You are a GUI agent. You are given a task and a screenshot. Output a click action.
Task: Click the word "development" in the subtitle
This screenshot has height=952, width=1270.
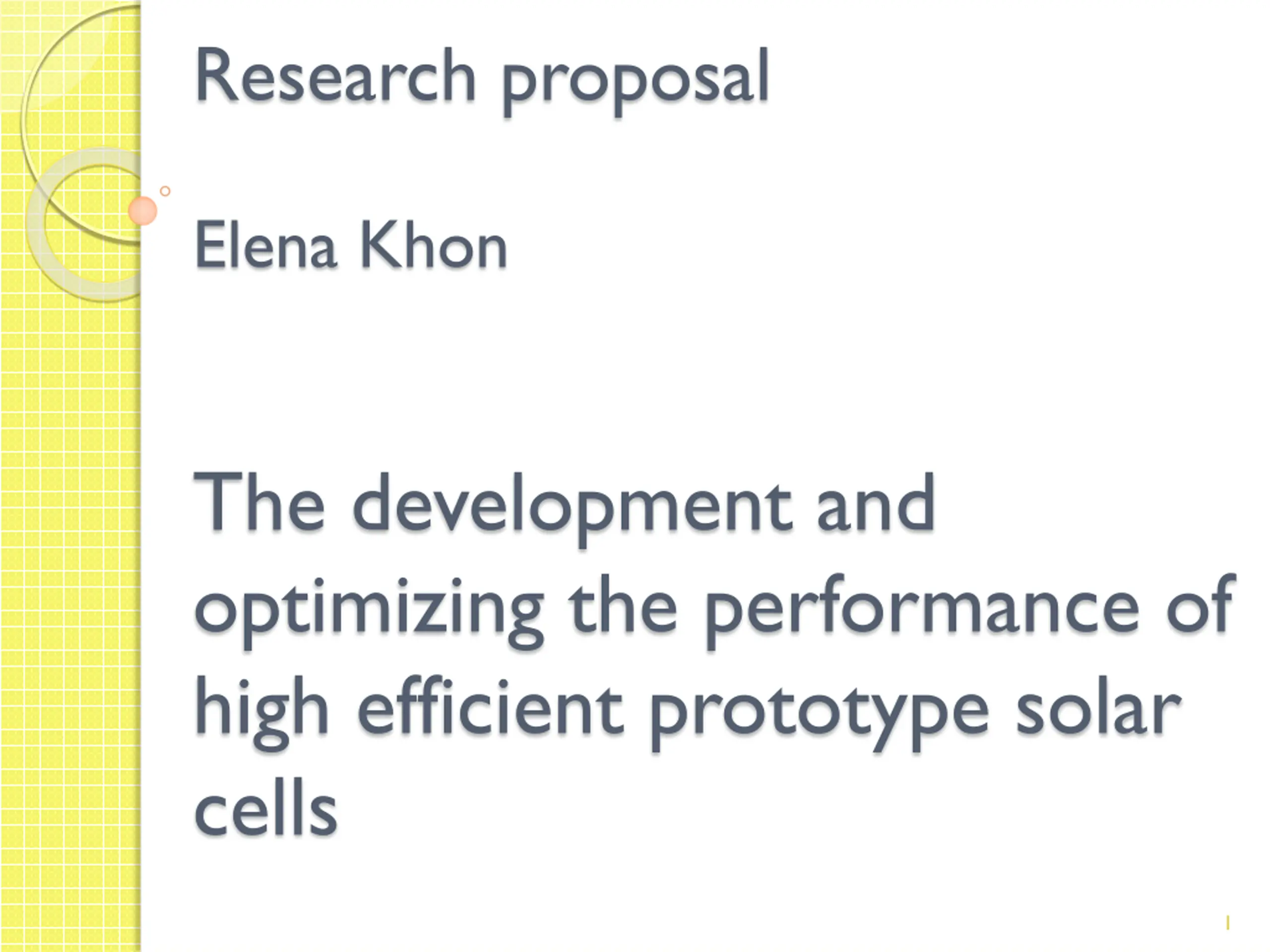(x=572, y=508)
